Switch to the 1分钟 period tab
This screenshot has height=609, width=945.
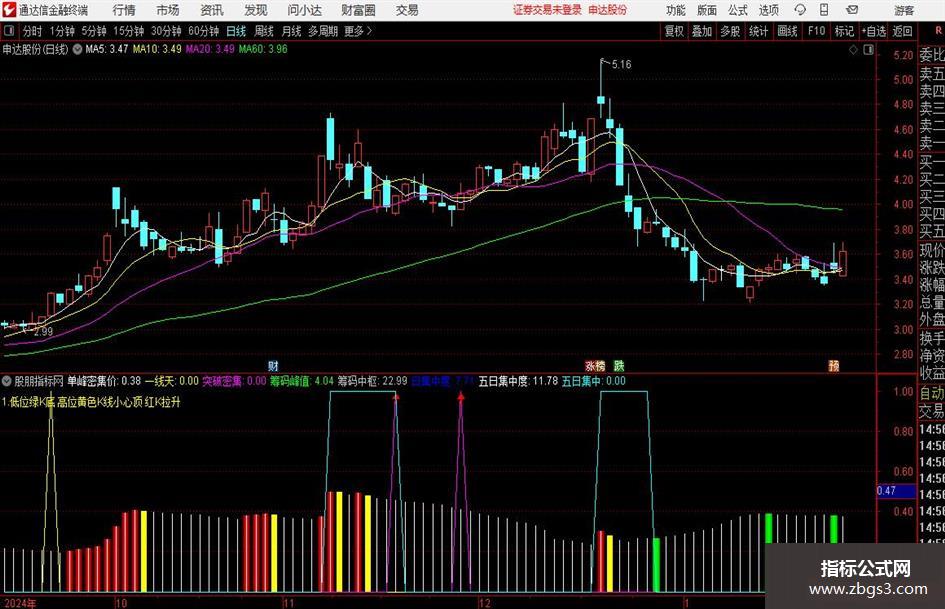point(61,31)
